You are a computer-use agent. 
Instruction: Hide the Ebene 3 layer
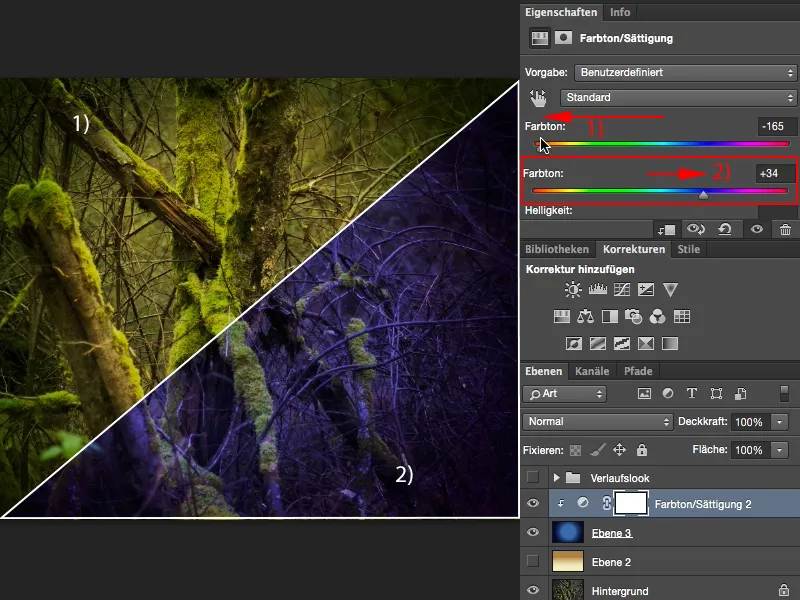pyautogui.click(x=534, y=533)
